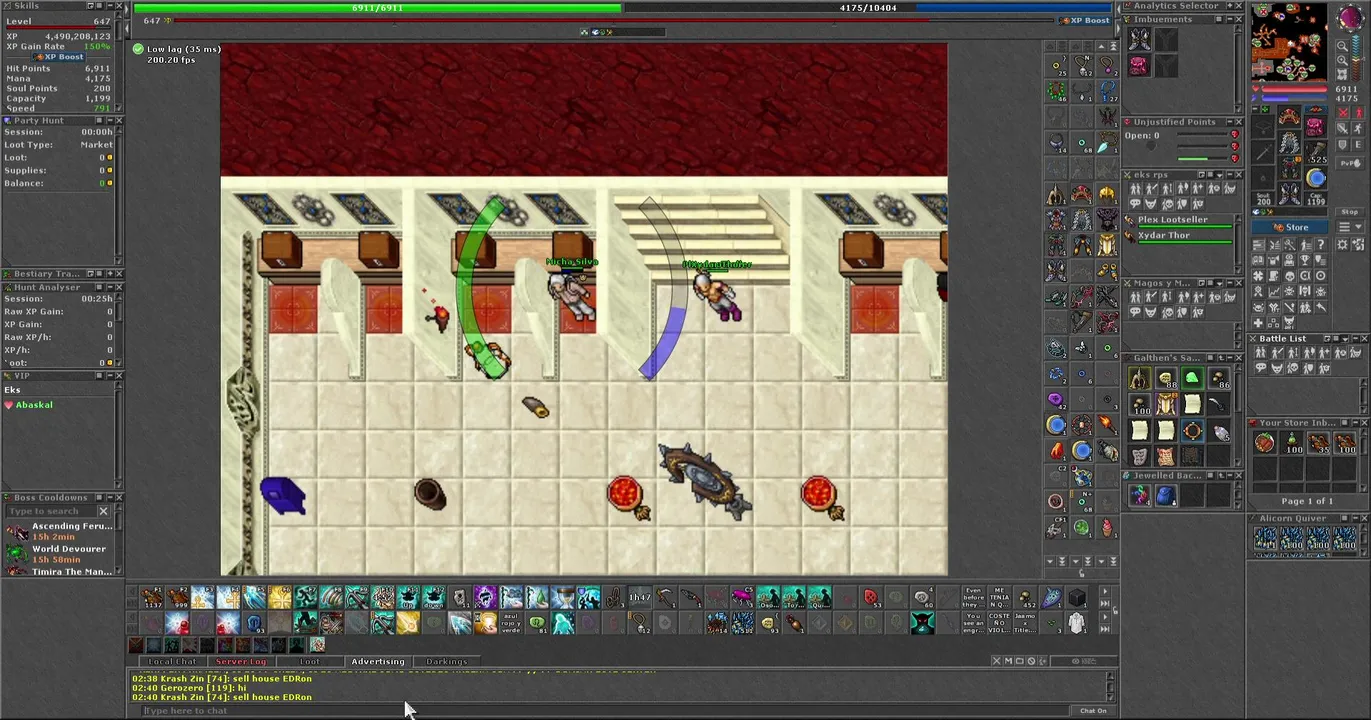Collapse the Party Hunt panel

(x=109, y=121)
